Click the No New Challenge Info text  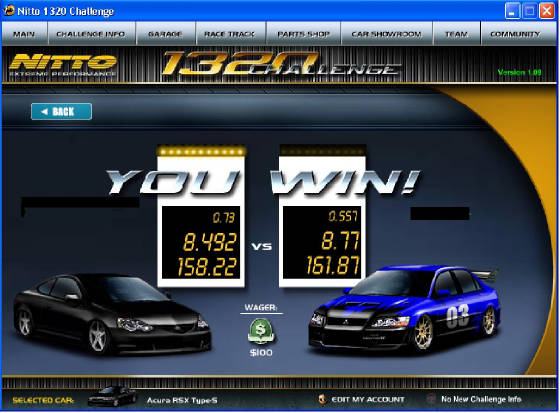pyautogui.click(x=481, y=399)
